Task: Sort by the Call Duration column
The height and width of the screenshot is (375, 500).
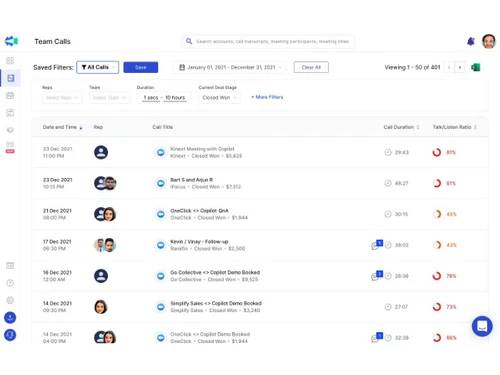Action: point(401,127)
